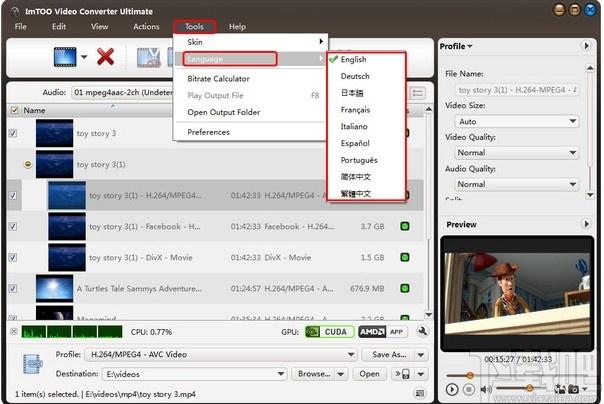Click the File Name input field
The image size is (604, 404).
point(517,90)
